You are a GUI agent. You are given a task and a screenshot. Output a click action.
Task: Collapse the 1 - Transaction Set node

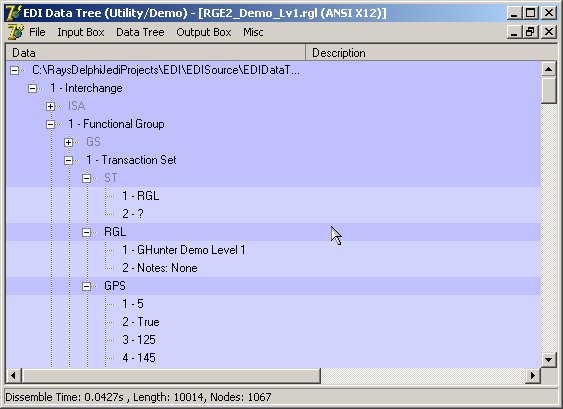[68, 160]
